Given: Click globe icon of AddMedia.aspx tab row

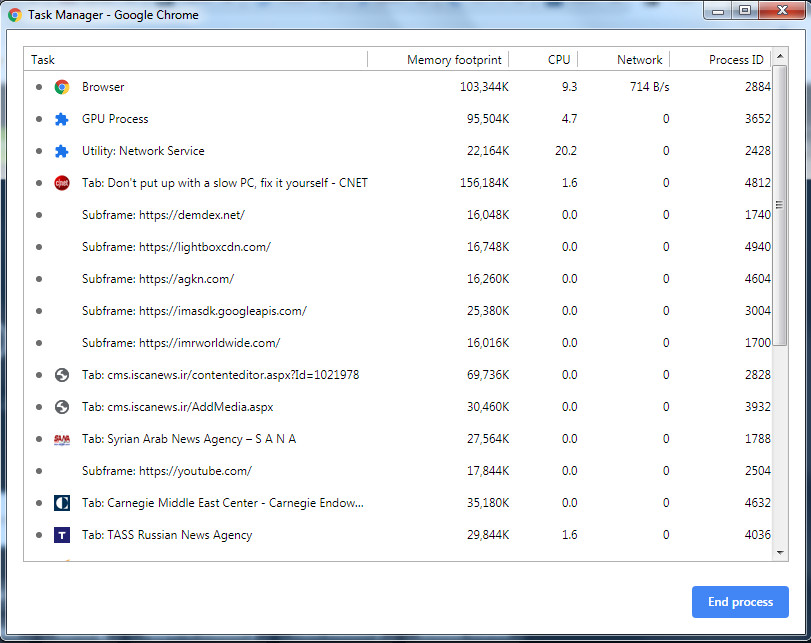Looking at the screenshot, I should click(62, 407).
